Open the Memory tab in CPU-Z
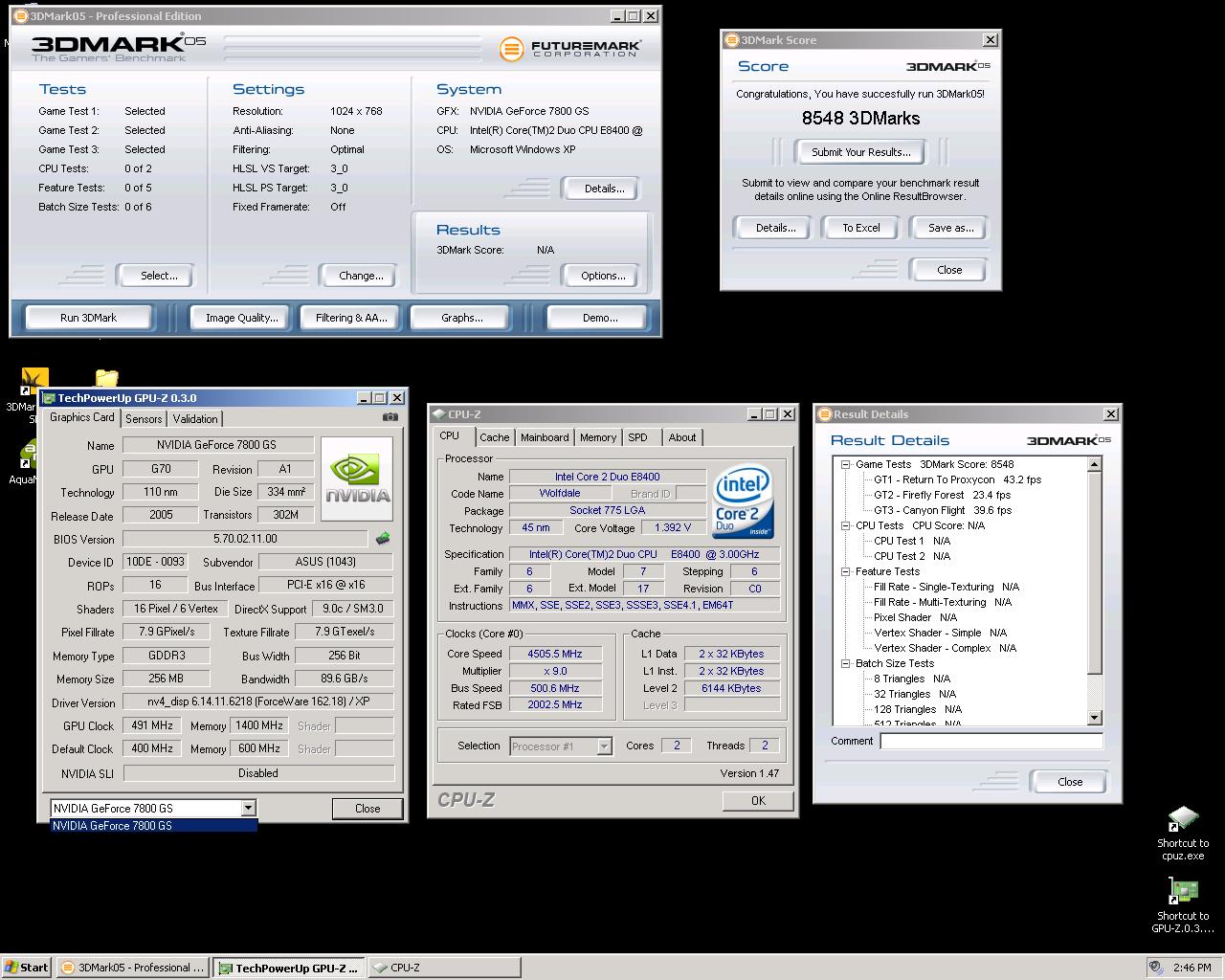The width and height of the screenshot is (1225, 980). pyautogui.click(x=598, y=437)
